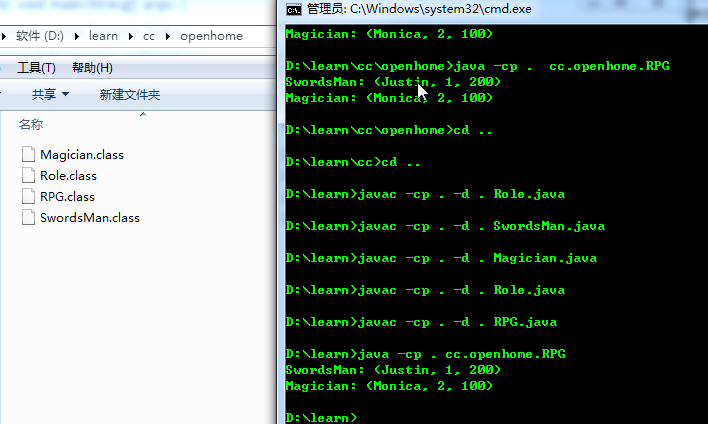Expand the arrow after learn breadcrumb
The width and height of the screenshot is (708, 424).
pos(131,36)
